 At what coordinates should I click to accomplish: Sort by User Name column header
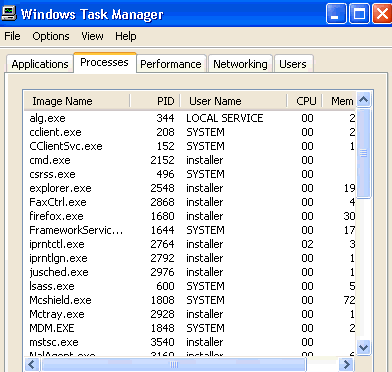tap(233, 101)
